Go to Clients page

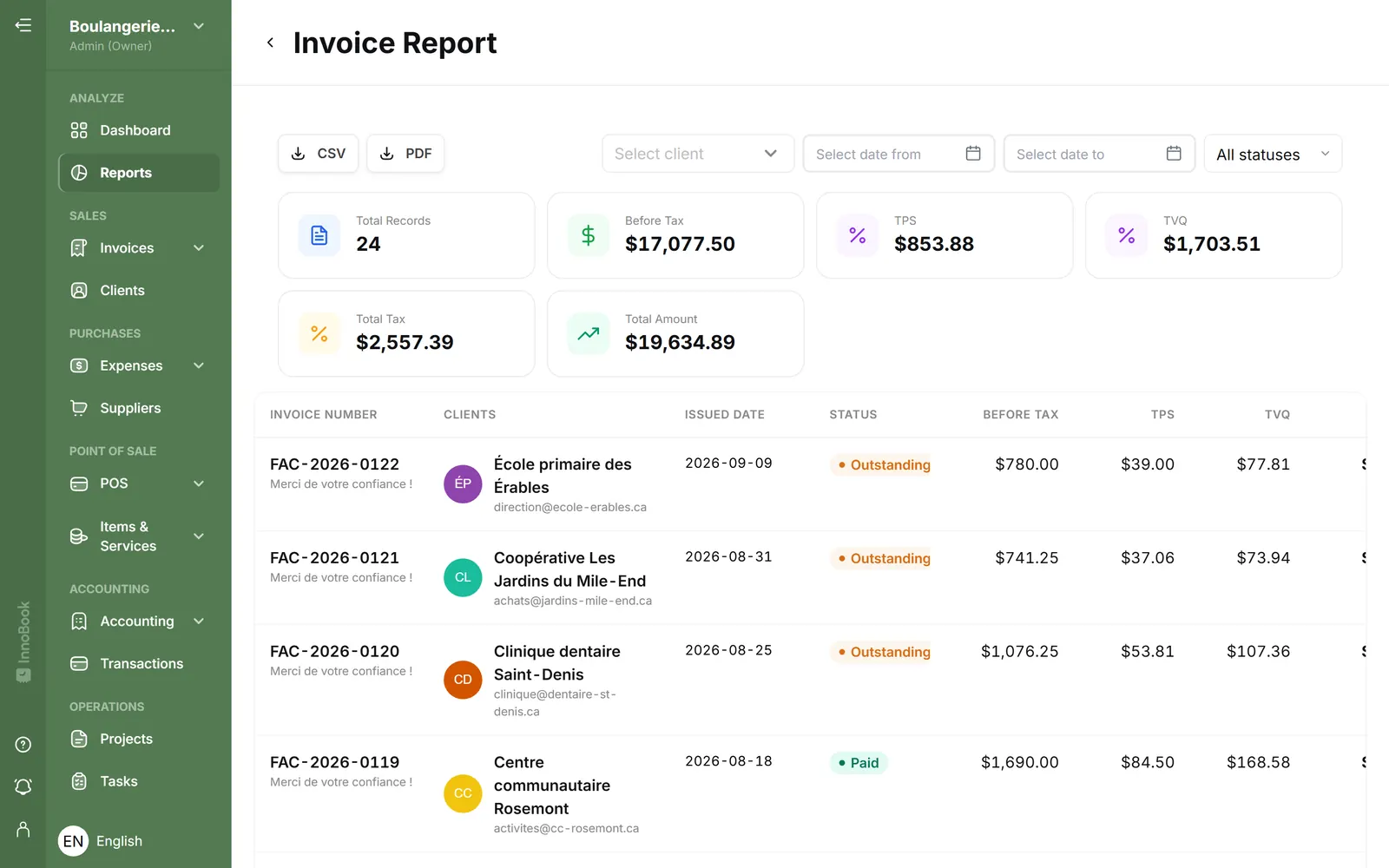(x=139, y=291)
